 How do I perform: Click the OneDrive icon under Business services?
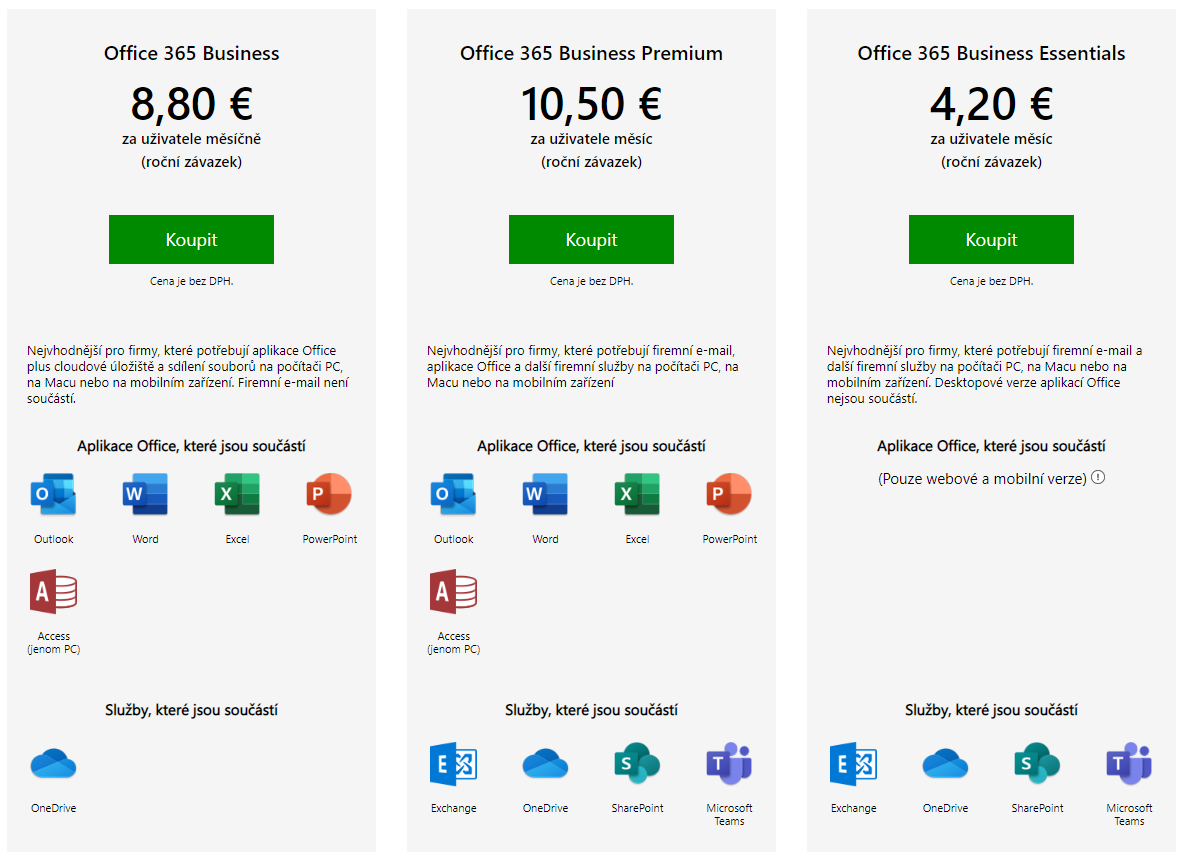pos(53,763)
